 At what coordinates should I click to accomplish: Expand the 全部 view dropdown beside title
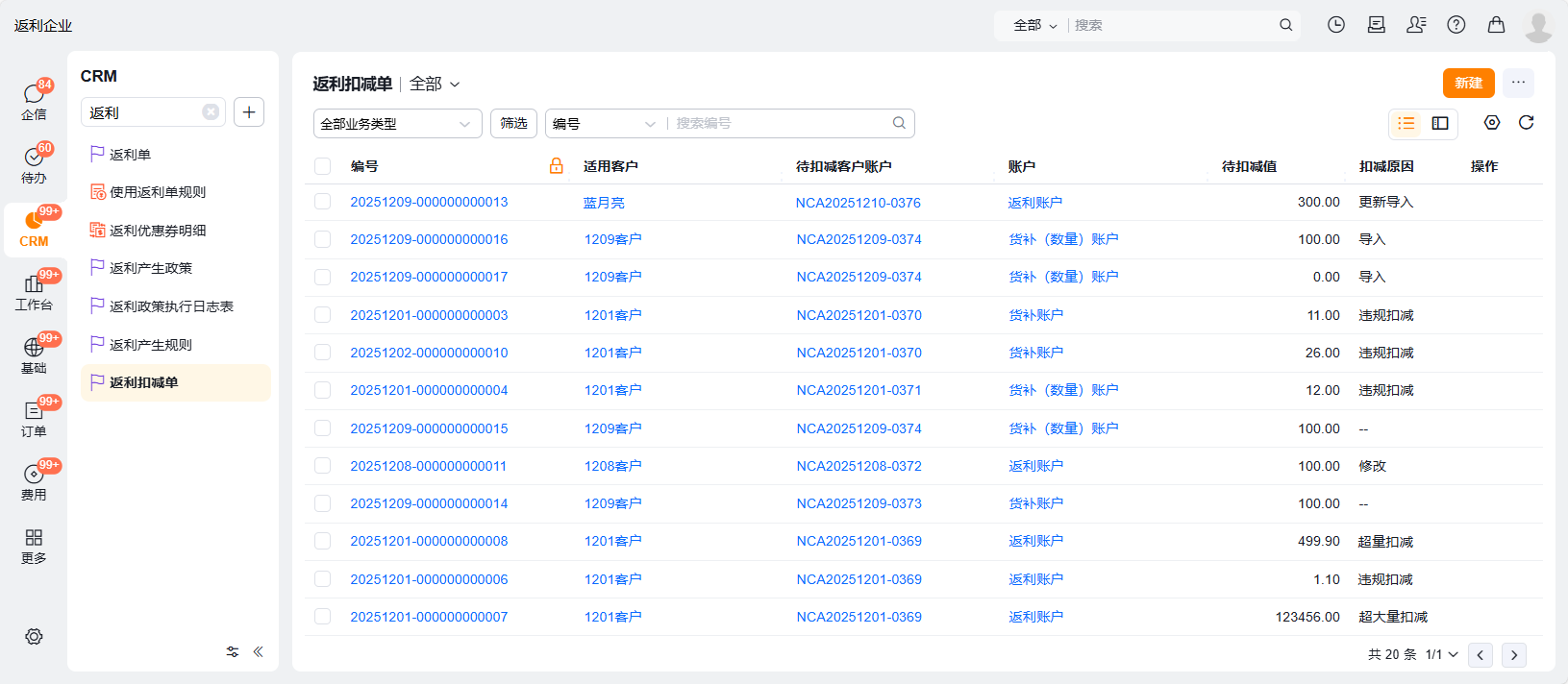(435, 85)
